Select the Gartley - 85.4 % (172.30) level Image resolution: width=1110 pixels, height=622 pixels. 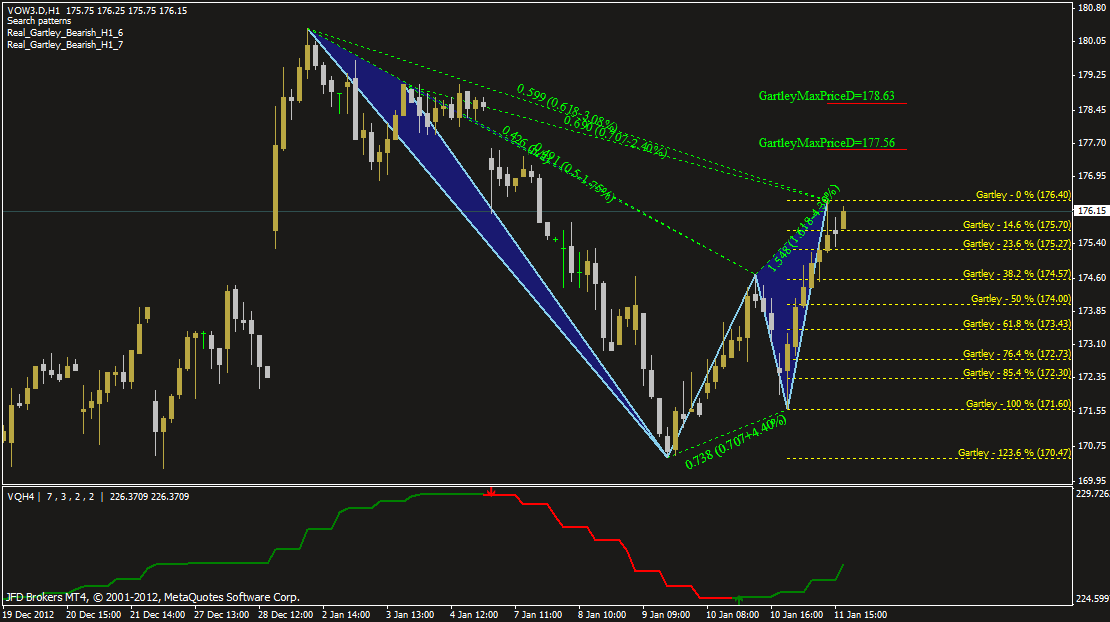click(1017, 373)
